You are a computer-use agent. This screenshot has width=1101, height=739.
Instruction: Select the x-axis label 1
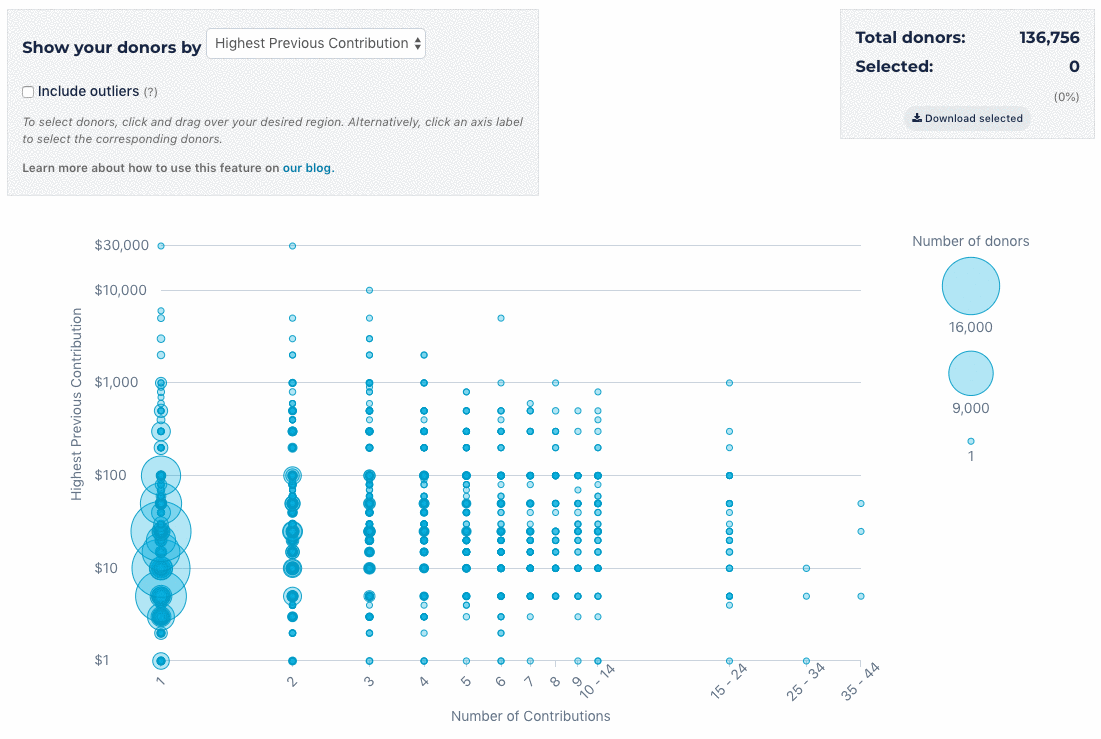[160, 680]
